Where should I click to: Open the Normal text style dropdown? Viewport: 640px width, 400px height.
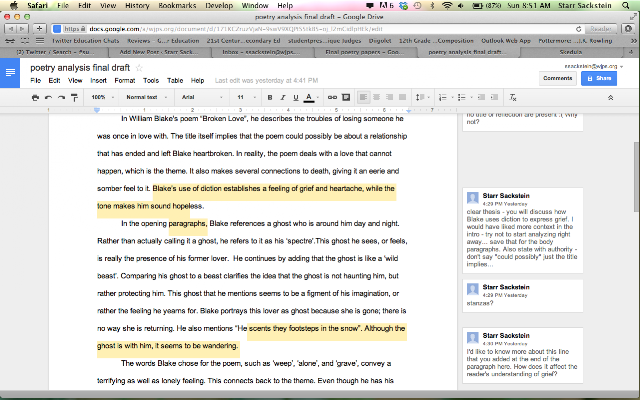147,97
